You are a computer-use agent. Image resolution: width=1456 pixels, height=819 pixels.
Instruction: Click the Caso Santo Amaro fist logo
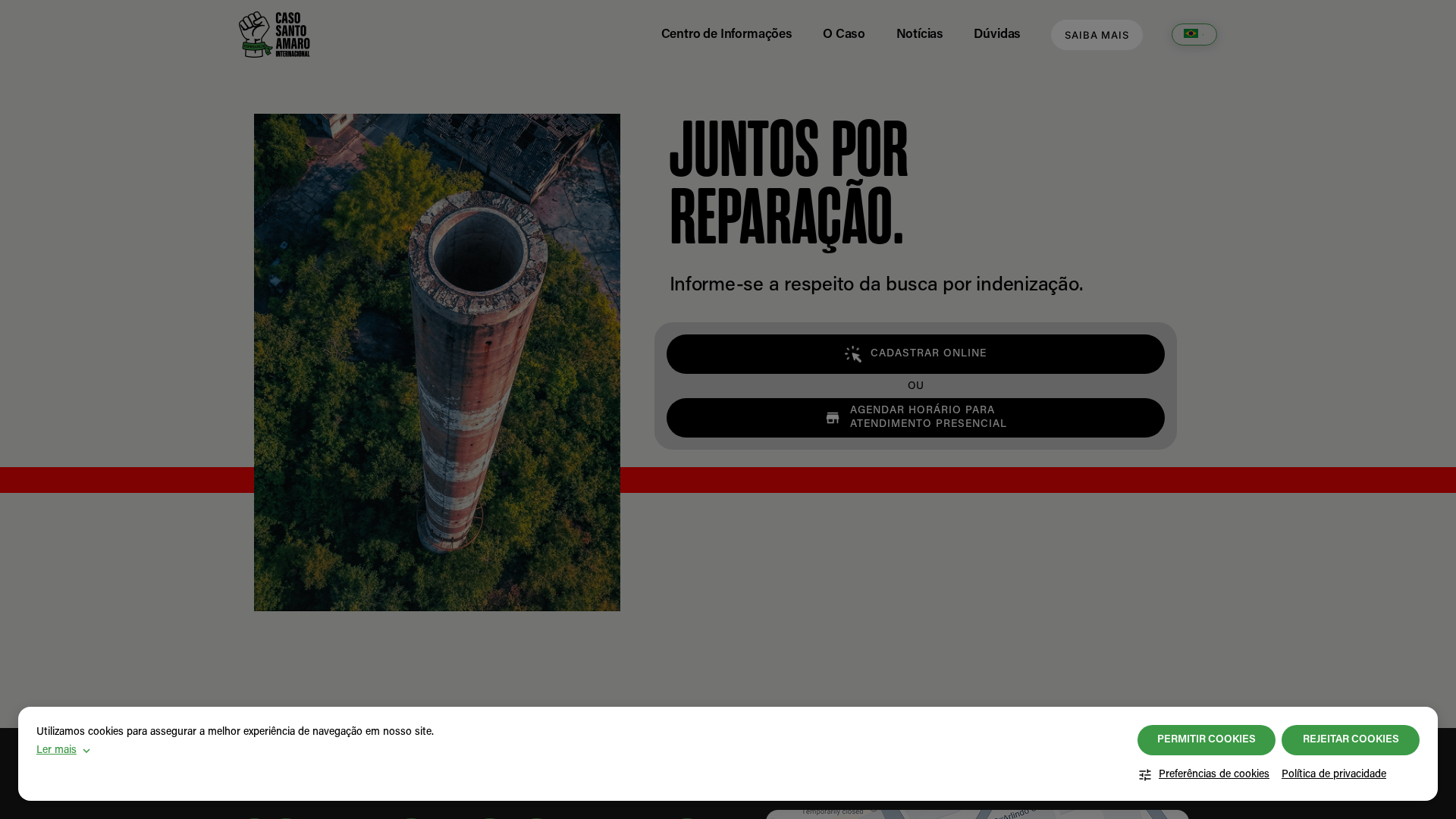pos(275,34)
